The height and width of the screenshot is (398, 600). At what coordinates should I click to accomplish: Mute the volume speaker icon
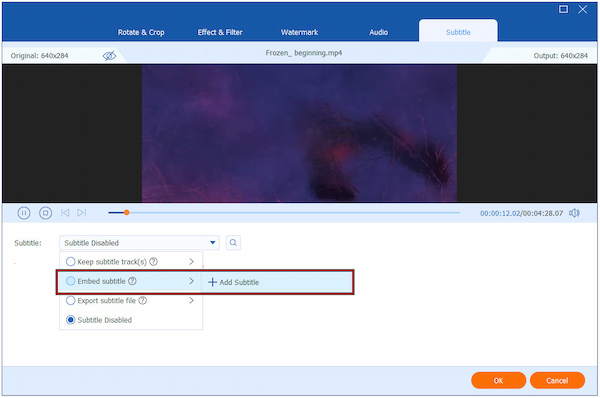(574, 213)
